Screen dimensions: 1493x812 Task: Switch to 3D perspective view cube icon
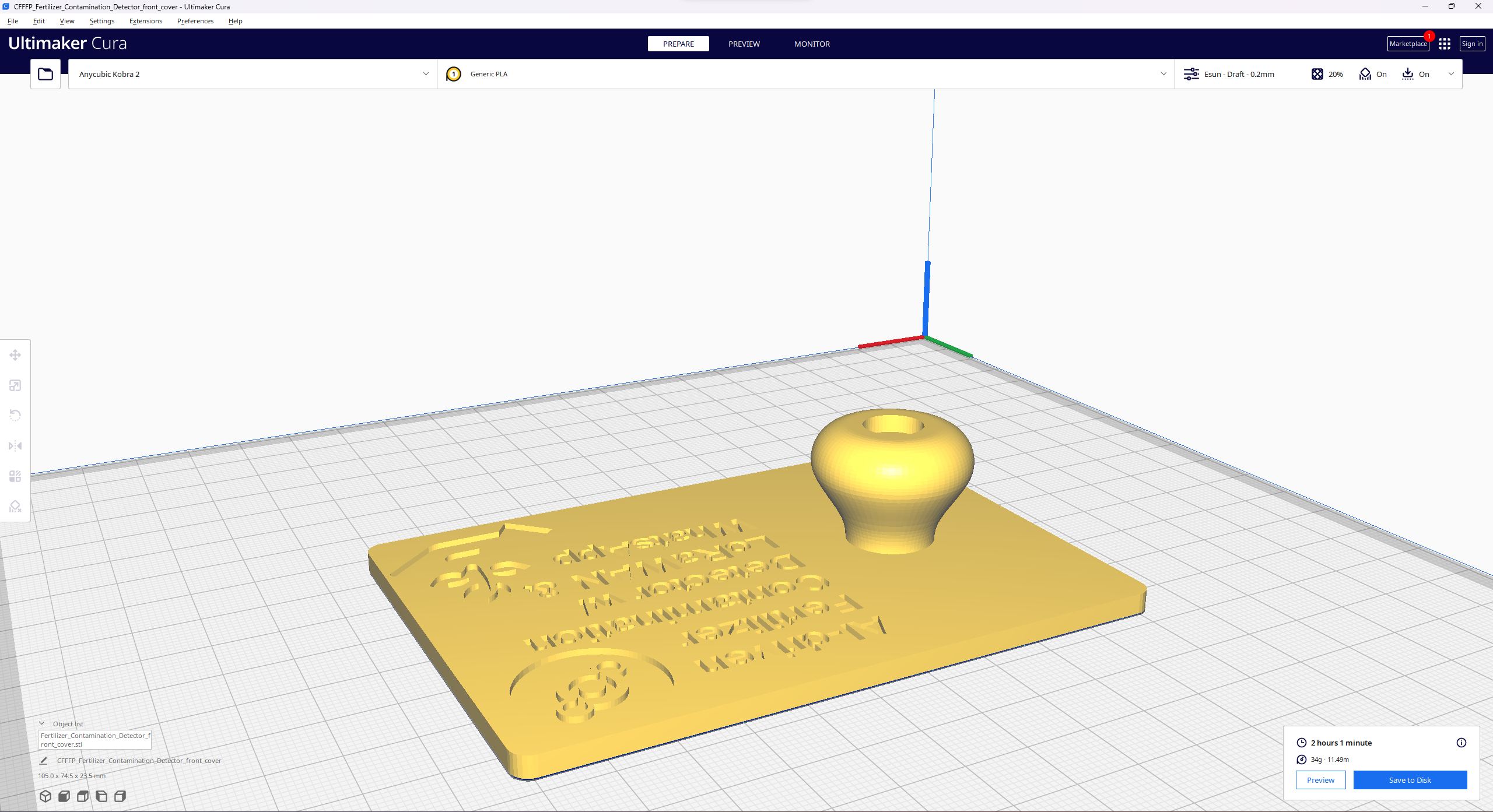click(45, 796)
